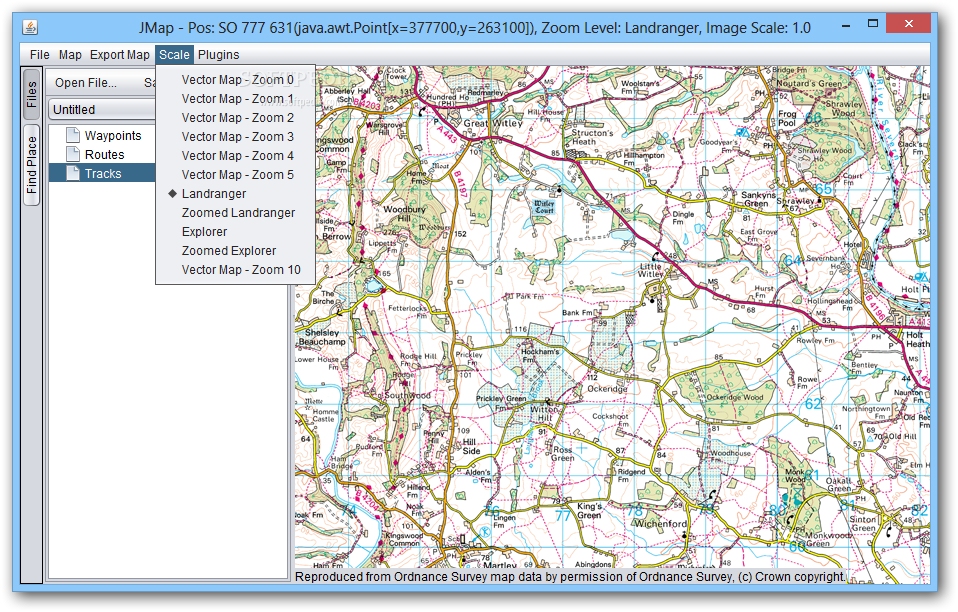Click Hockham's Fm label on map
The image size is (958, 612).
(539, 355)
